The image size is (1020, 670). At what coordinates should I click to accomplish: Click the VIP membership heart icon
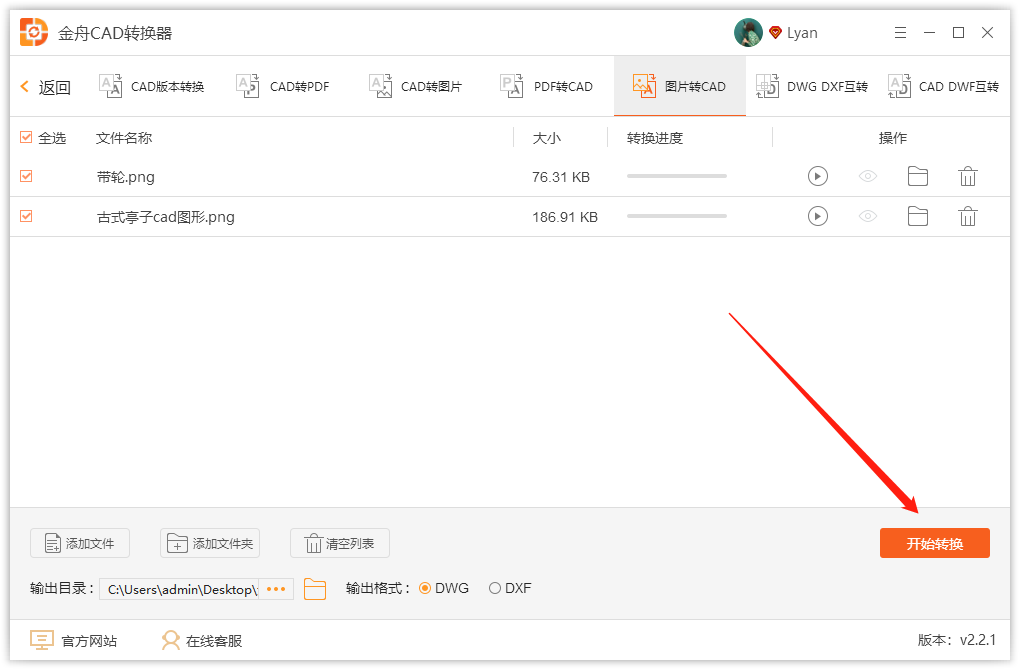(773, 31)
